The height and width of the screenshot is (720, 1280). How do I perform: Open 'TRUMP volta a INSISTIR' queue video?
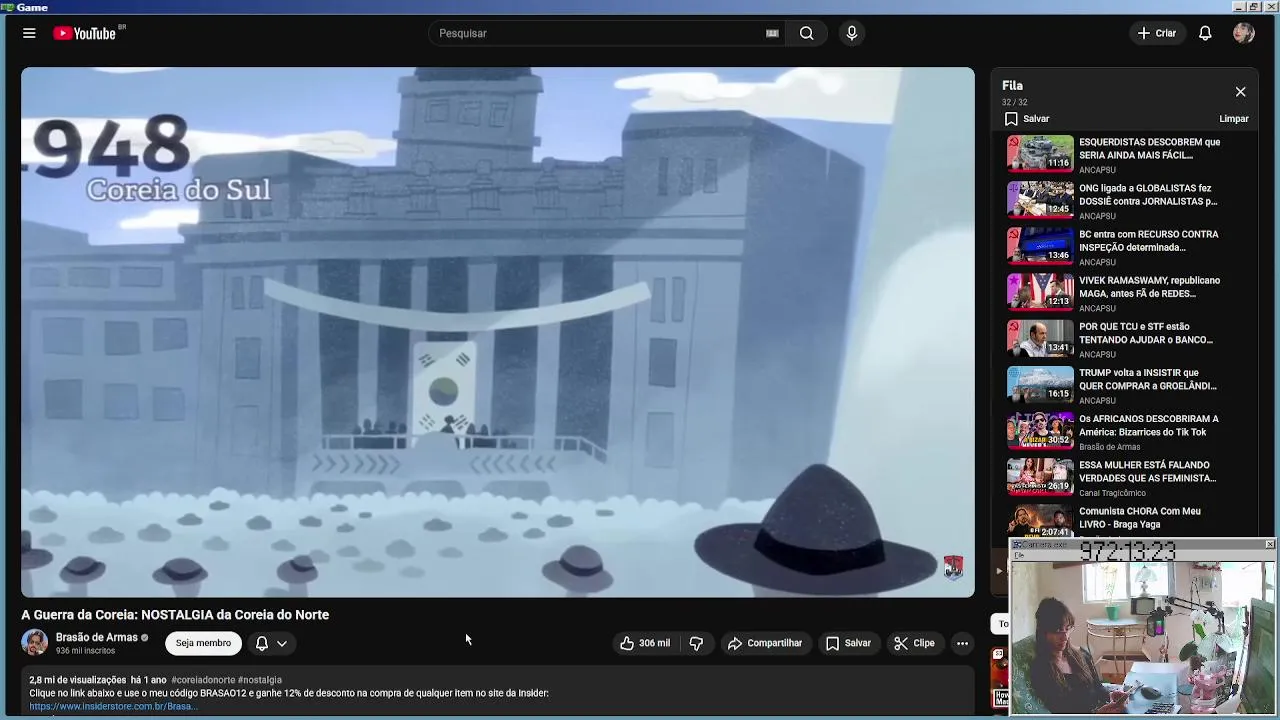point(1125,385)
